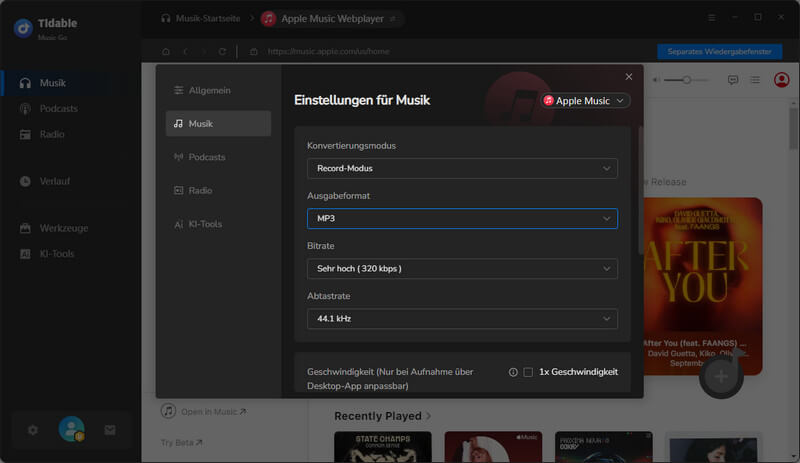Enable the 1x Geschwindigkeit checkbox
800x463 pixels.
pyautogui.click(x=528, y=372)
